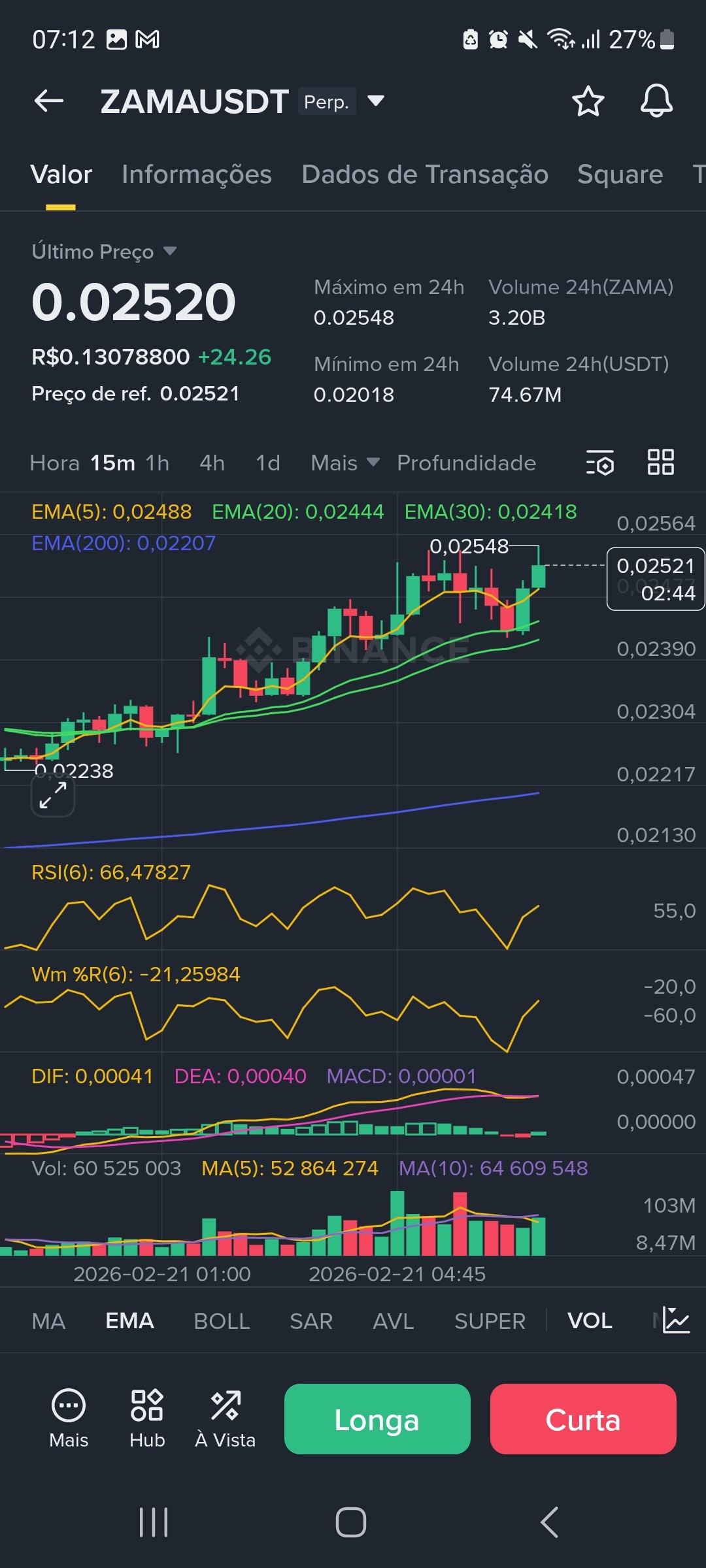706x1568 pixels.
Task: Tap DEA value in MACD panel
Action: point(240,1076)
